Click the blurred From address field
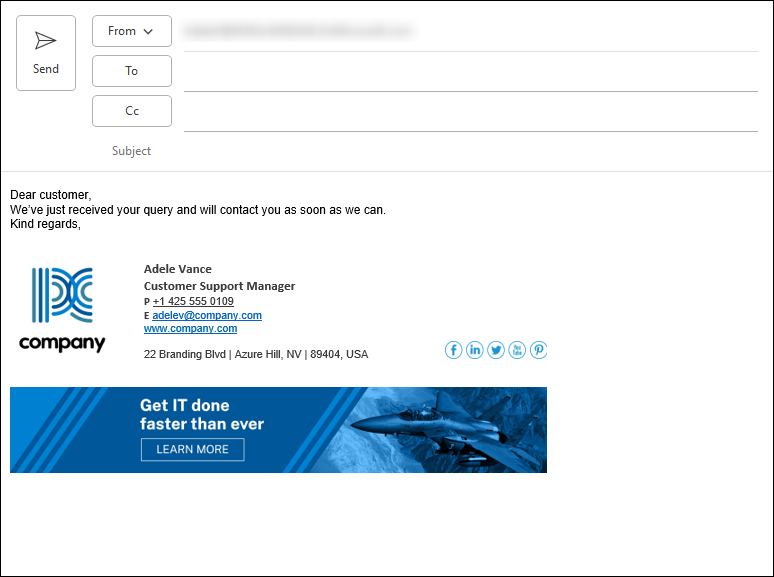This screenshot has width=774, height=577. point(299,31)
